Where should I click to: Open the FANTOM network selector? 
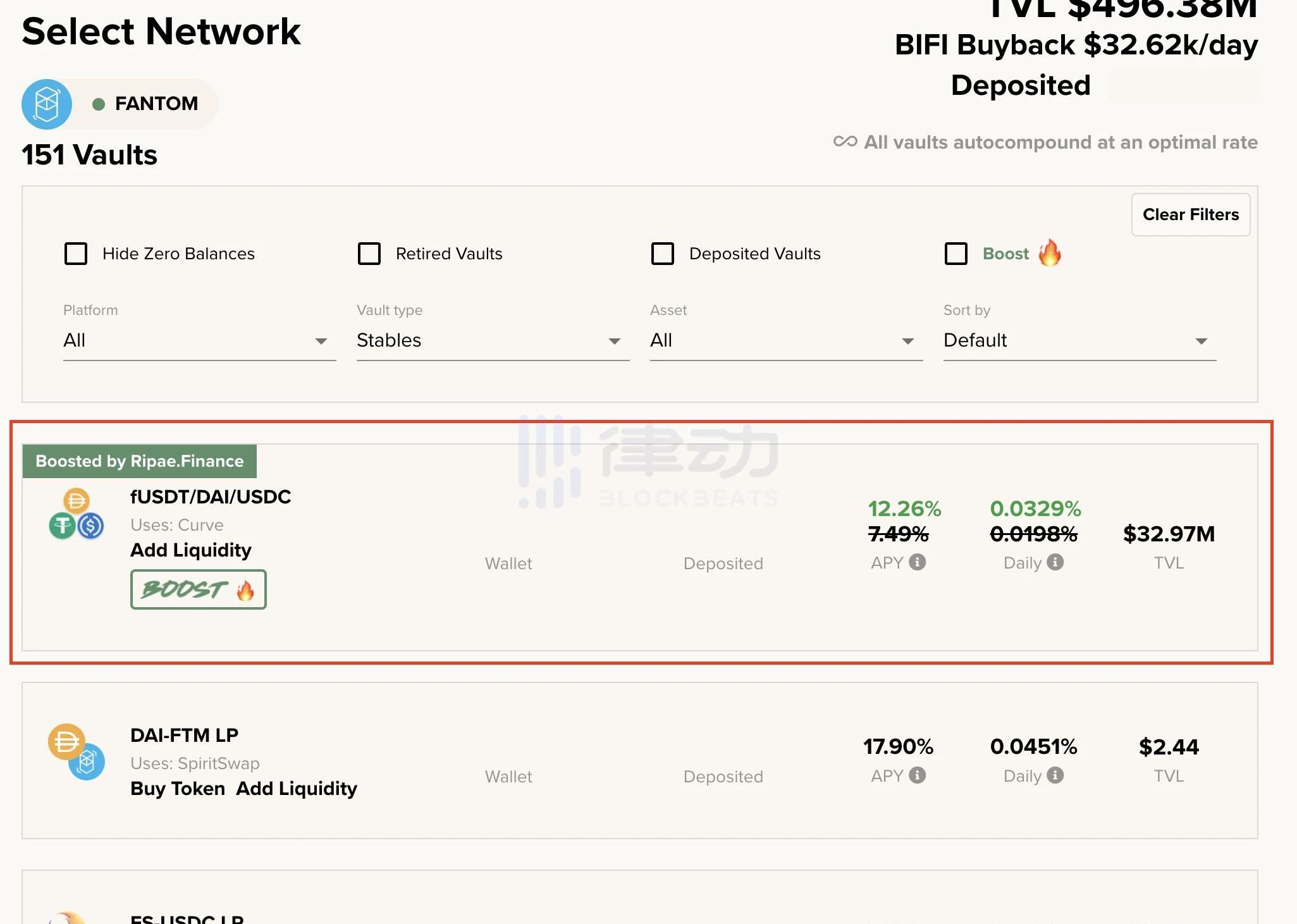(120, 104)
